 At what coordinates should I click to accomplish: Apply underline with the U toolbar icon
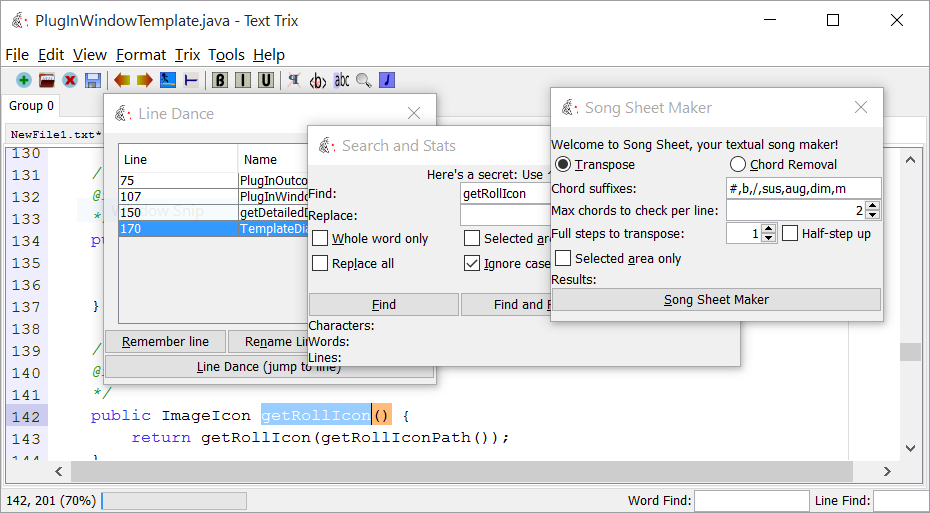point(266,80)
